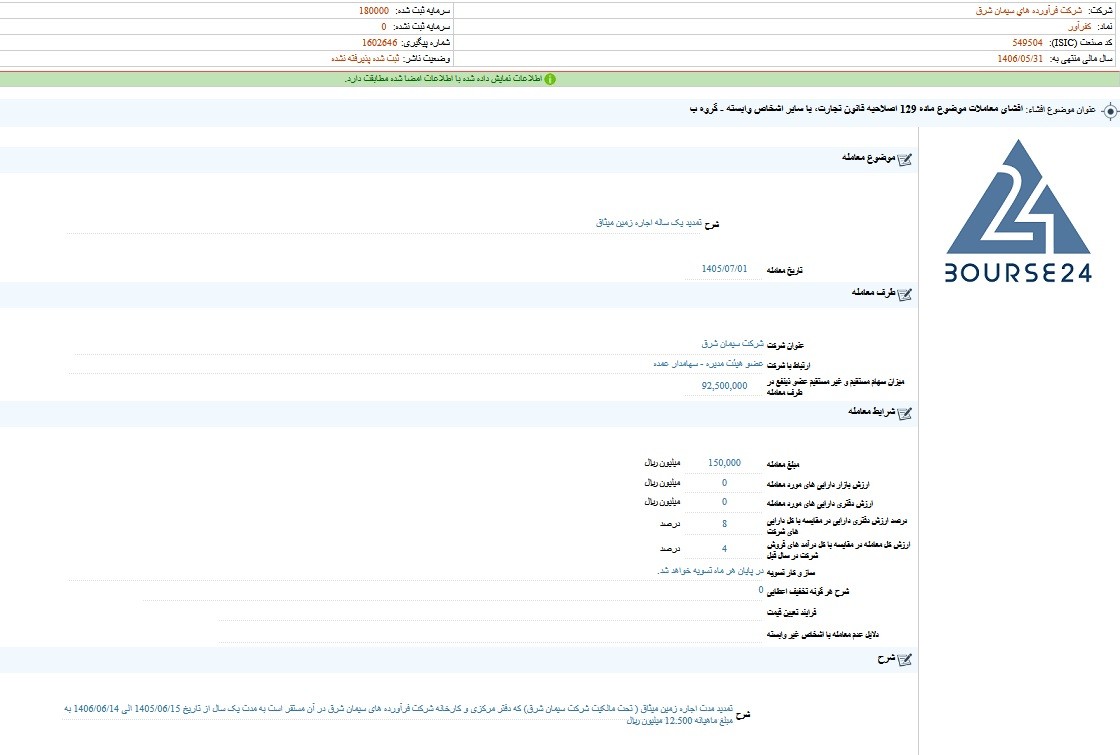Image resolution: width=1120 pixels, height=755 pixels.
Task: Select the book value of assets figure 0
Action: pos(724,502)
